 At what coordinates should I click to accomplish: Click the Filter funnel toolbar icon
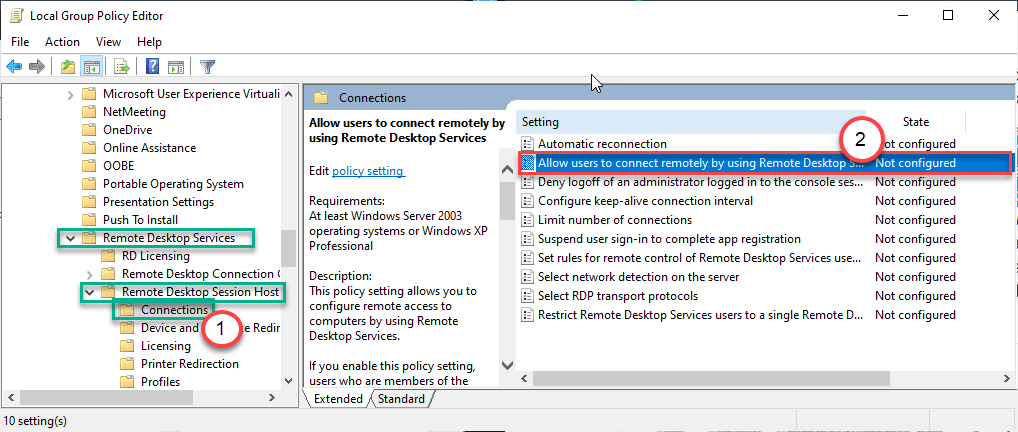207,67
